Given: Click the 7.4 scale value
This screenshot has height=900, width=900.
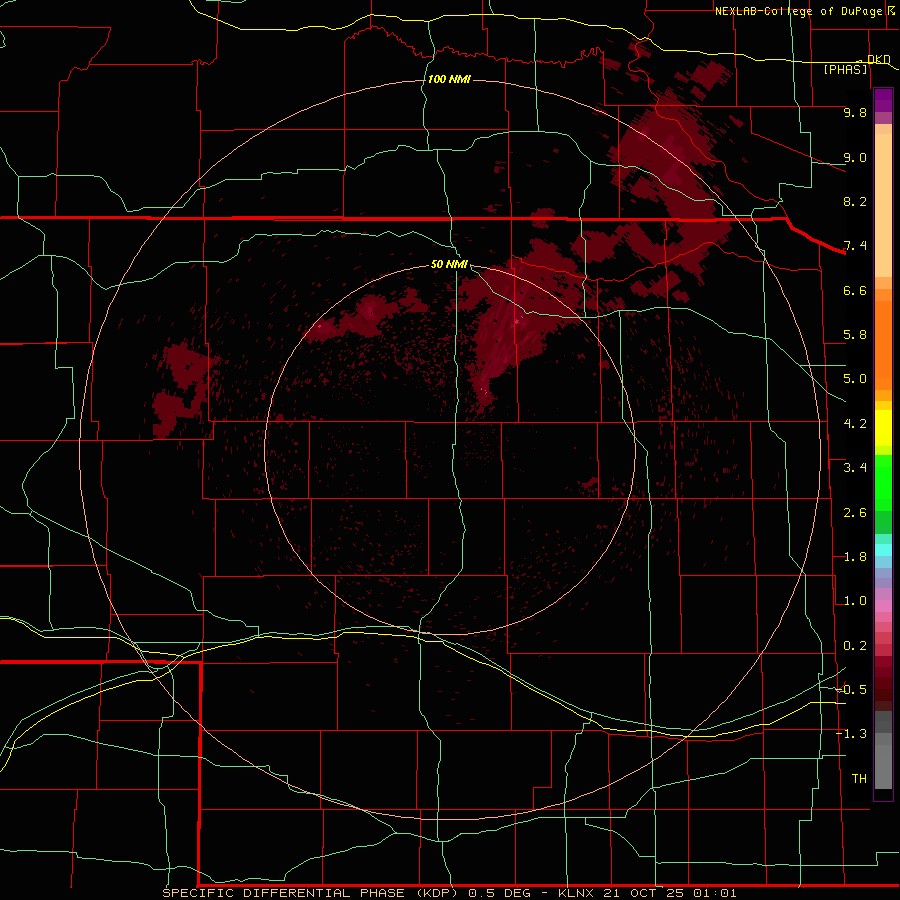Looking at the screenshot, I should pos(855,246).
